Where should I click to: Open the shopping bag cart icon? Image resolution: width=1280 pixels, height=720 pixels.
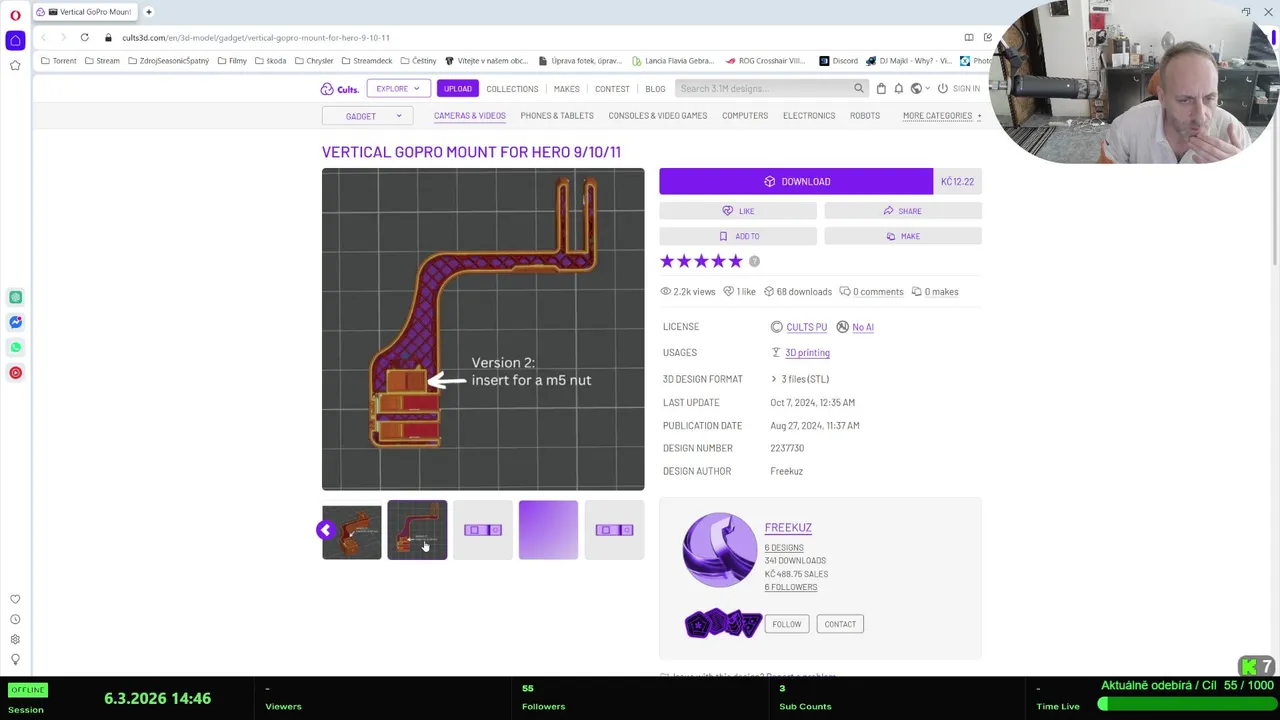[x=881, y=88]
